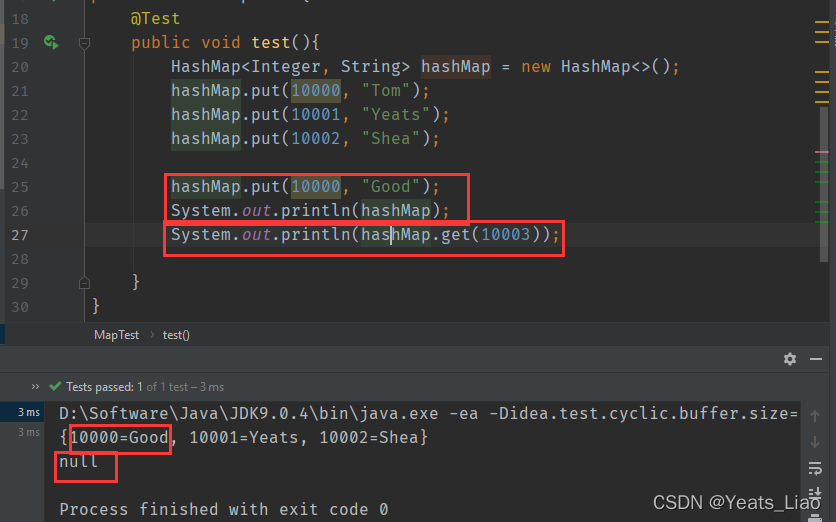Image resolution: width=836 pixels, height=522 pixels.
Task: Click the first 3 ms test duration
Action: [x=27, y=412]
